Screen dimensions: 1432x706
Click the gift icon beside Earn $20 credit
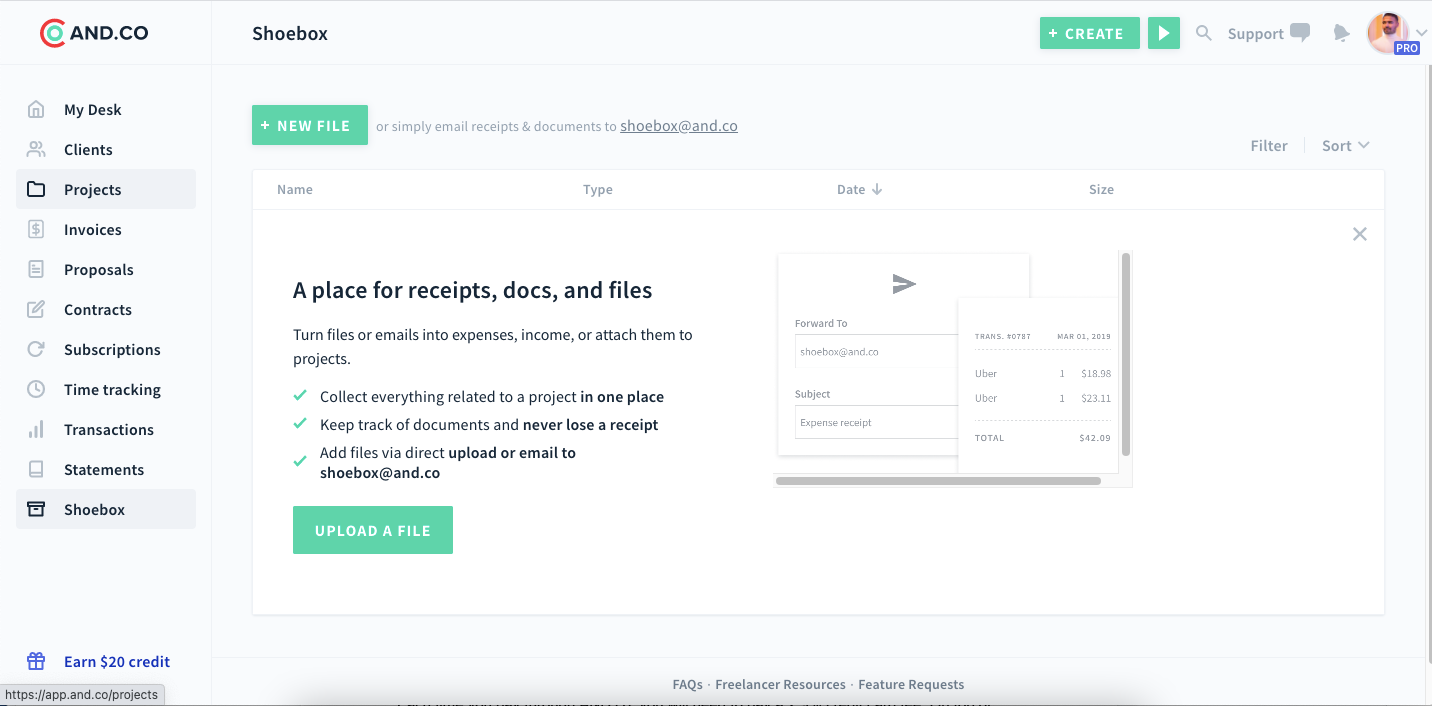coord(36,661)
